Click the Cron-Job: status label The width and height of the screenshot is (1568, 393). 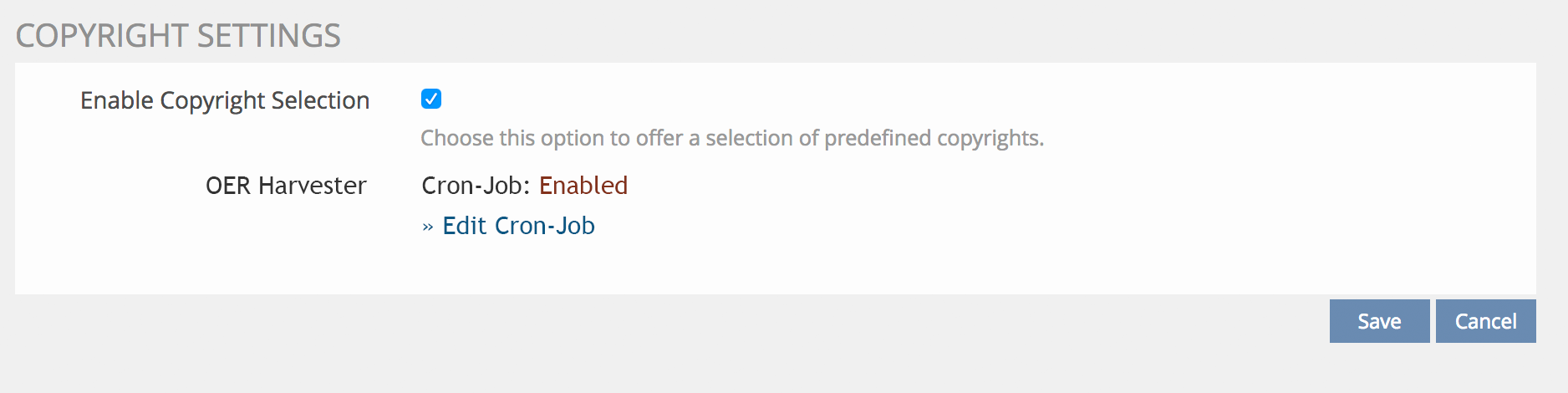476,186
